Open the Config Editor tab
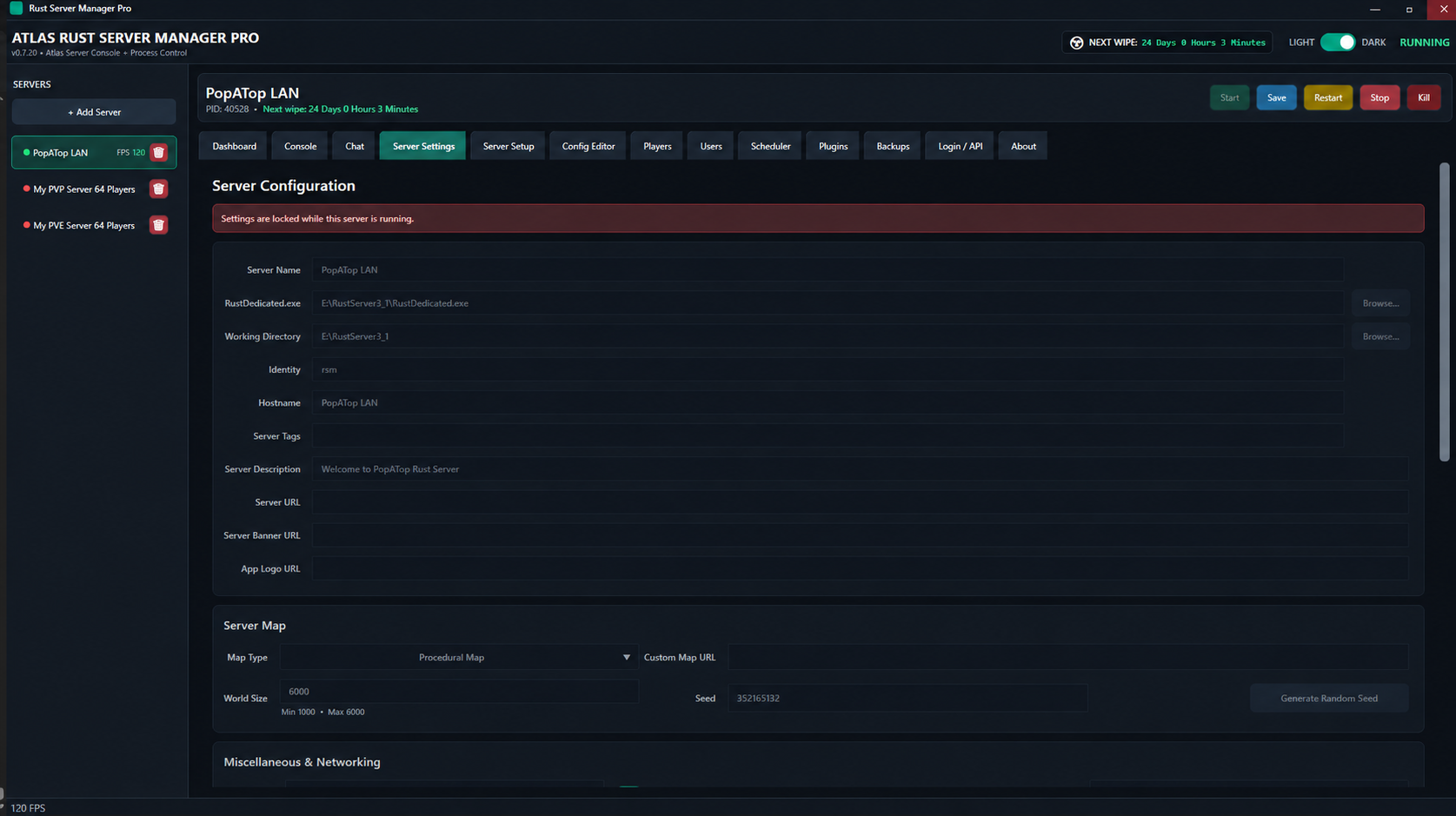The height and width of the screenshot is (816, 1456). pyautogui.click(x=588, y=146)
